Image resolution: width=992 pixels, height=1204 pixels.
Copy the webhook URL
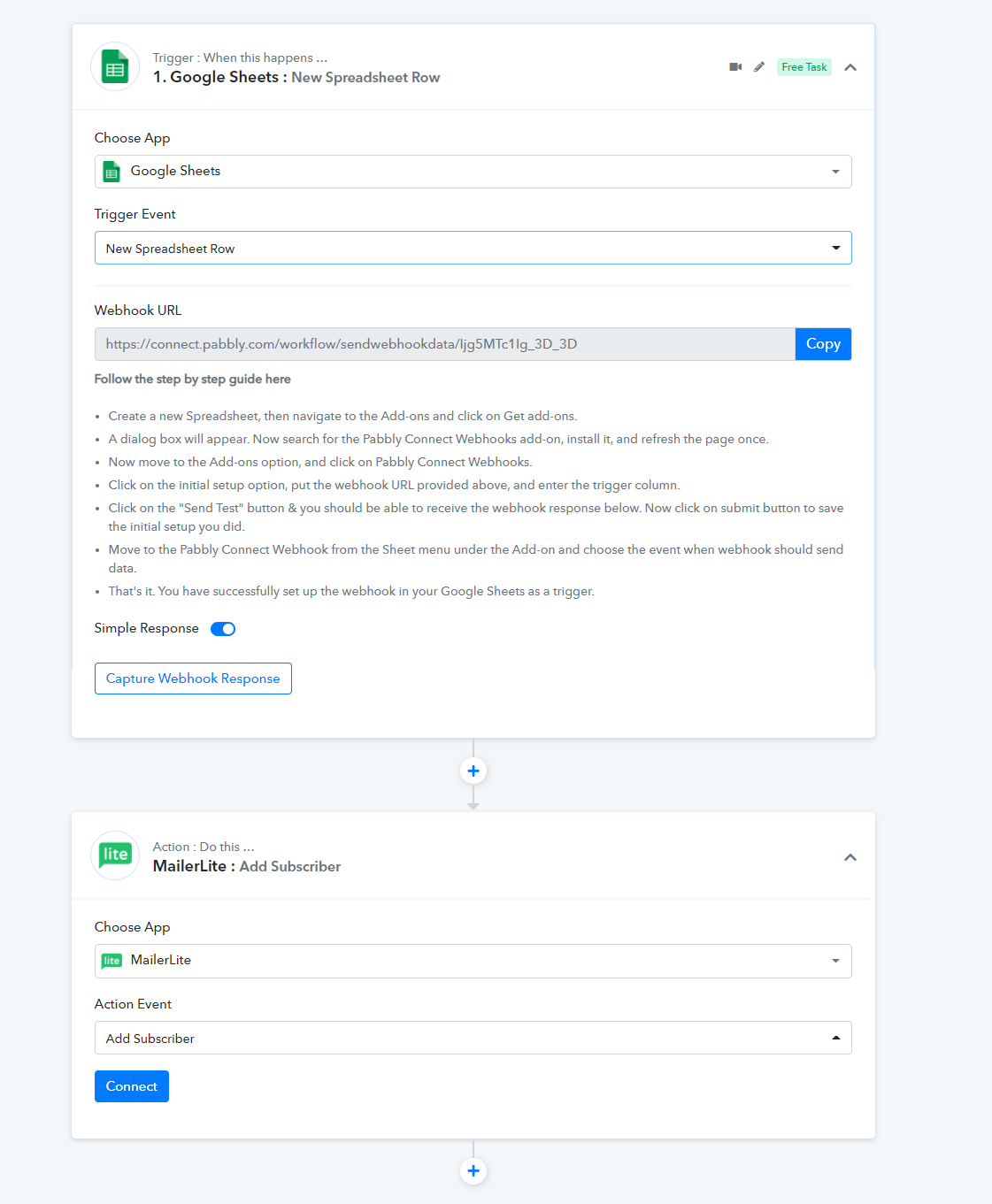point(823,344)
